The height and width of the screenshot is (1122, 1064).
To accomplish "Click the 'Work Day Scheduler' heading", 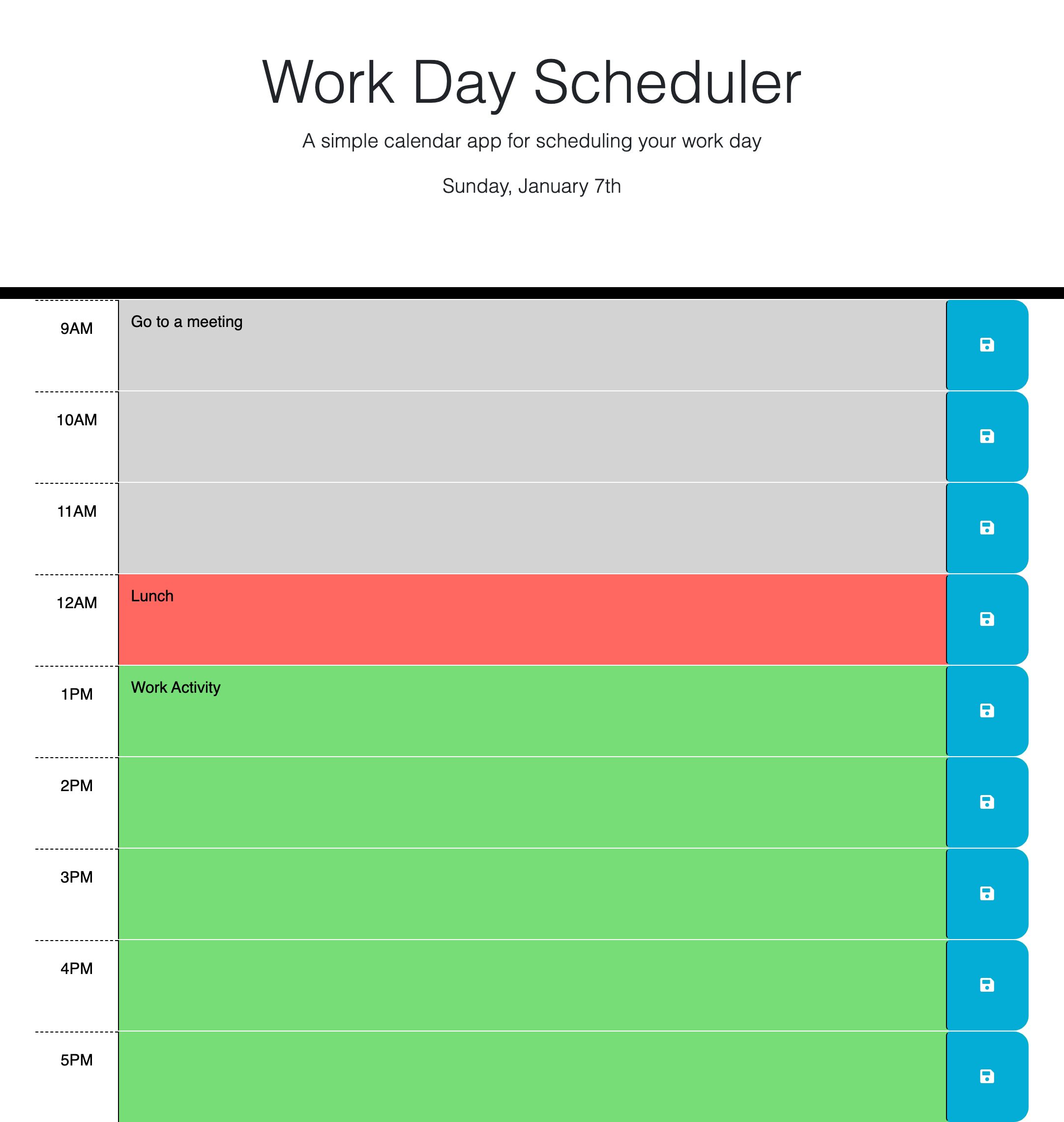I will (532, 83).
